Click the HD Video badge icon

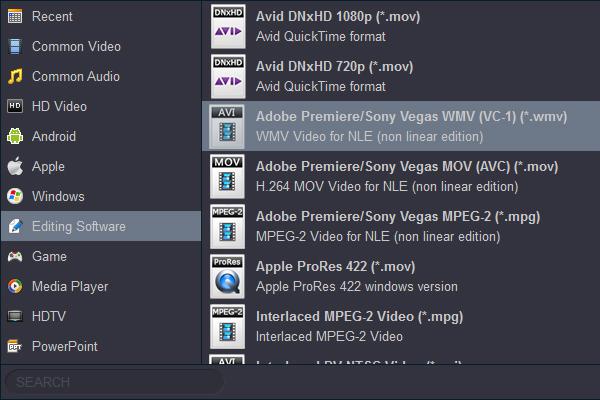click(15, 106)
